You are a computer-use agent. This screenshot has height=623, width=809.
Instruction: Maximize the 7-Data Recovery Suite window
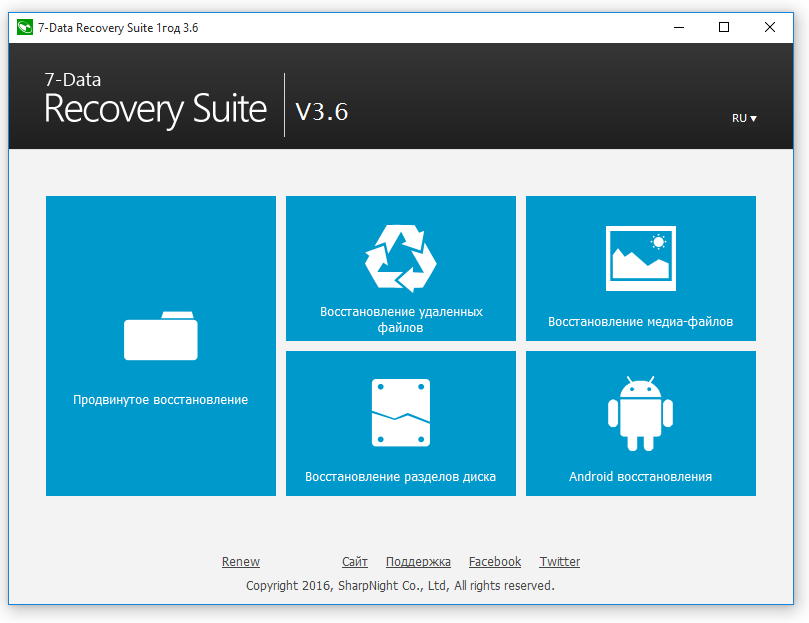[x=724, y=27]
